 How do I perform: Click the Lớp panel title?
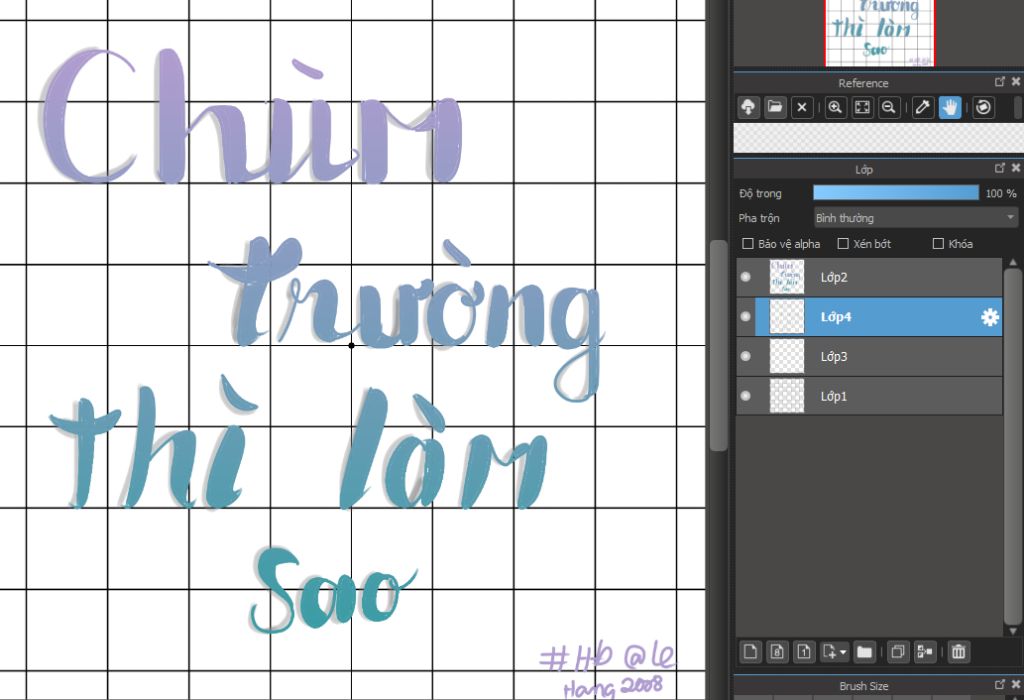tap(864, 169)
